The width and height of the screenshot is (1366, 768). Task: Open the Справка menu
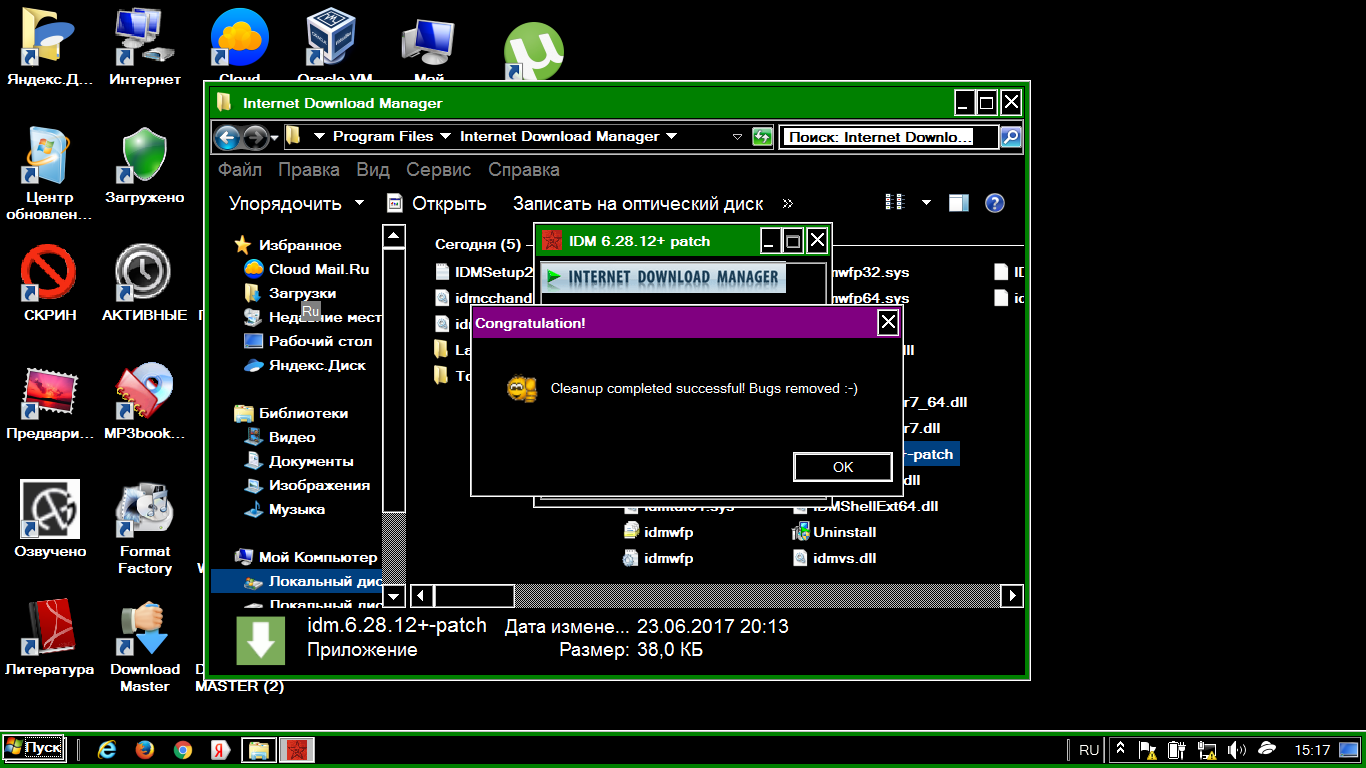[x=524, y=169]
